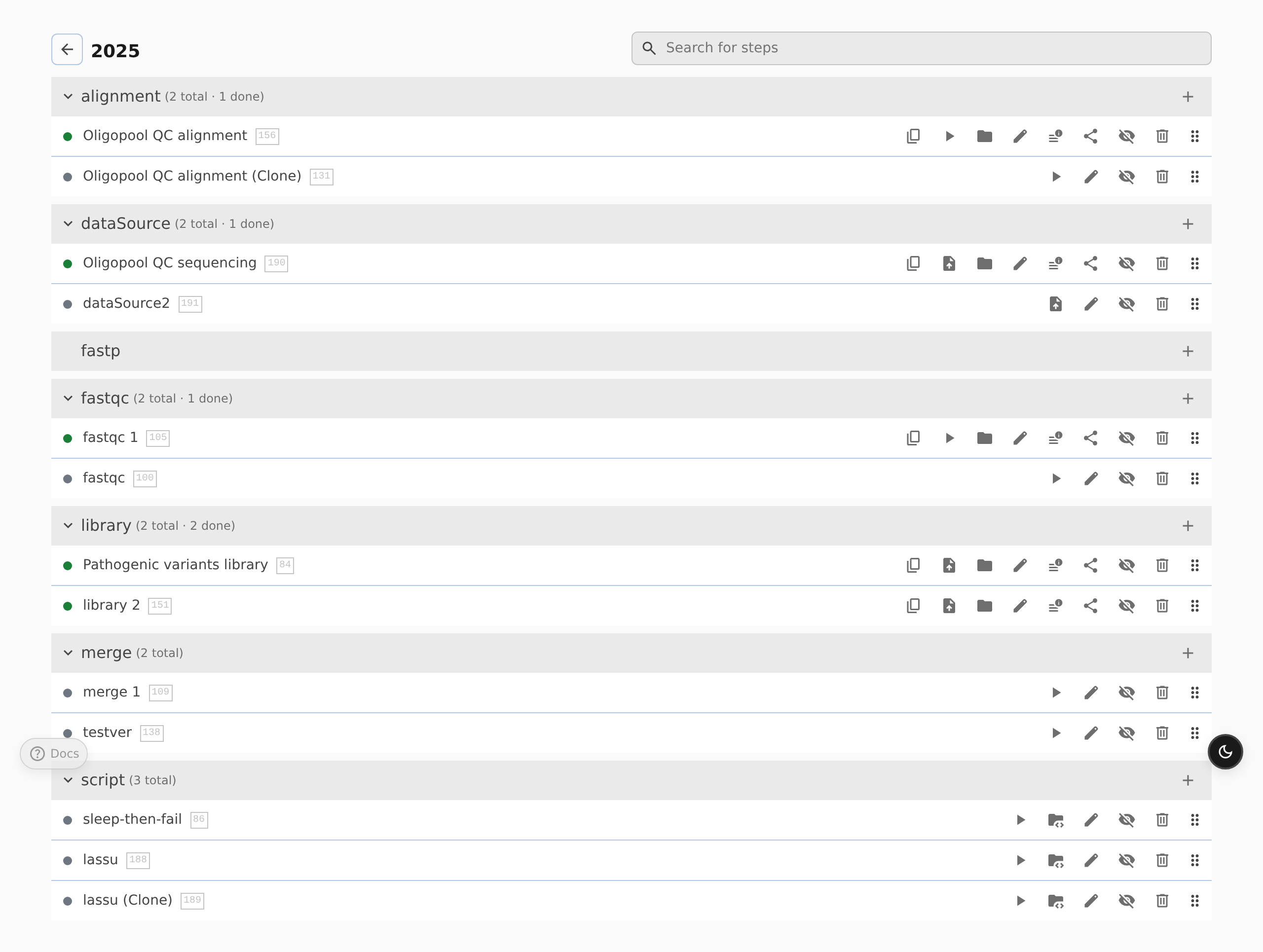
Task: Hide the sleep-then-fail step
Action: coord(1126,820)
